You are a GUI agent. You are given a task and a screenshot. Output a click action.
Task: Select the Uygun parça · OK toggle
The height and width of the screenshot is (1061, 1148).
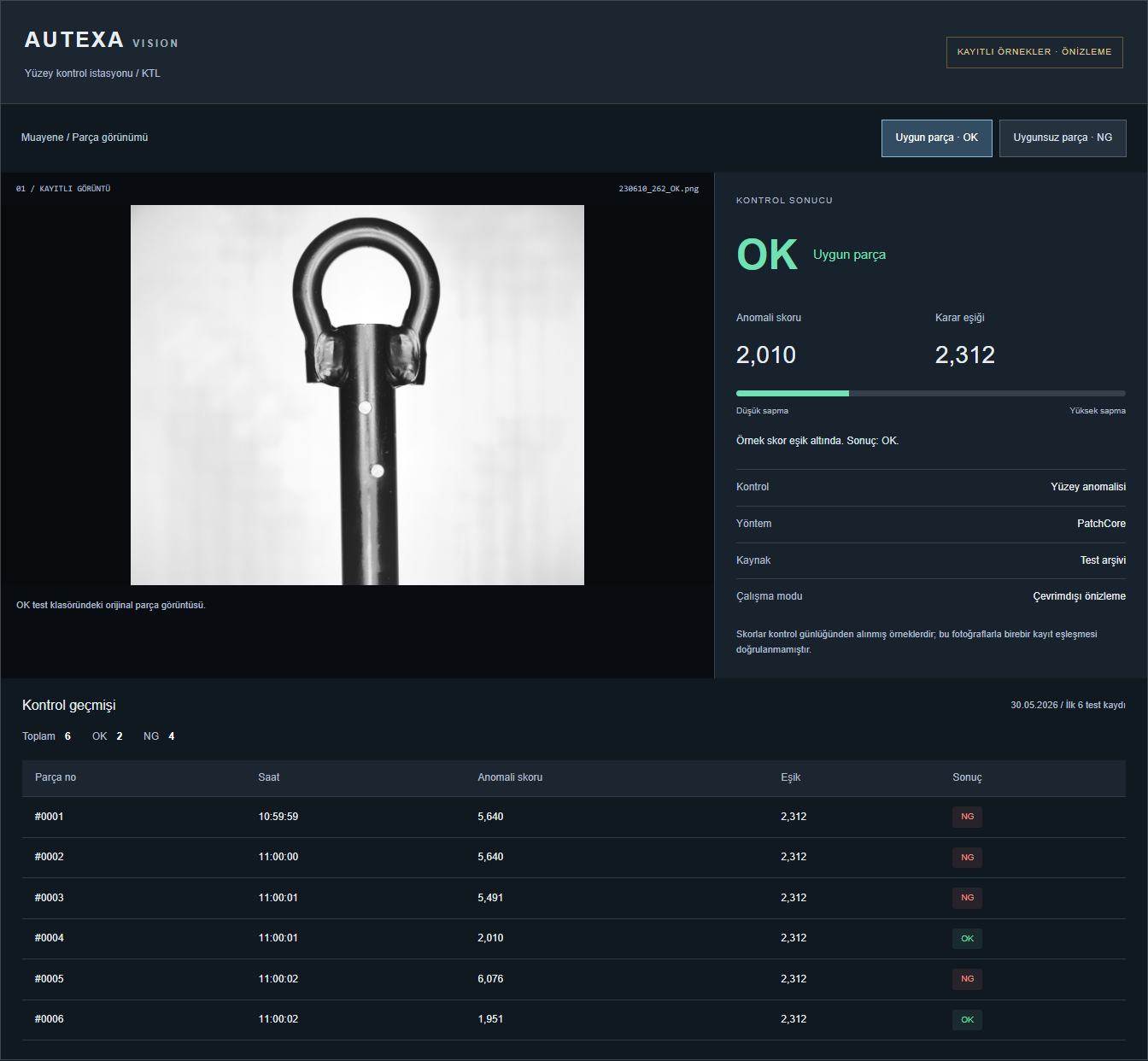click(x=936, y=138)
